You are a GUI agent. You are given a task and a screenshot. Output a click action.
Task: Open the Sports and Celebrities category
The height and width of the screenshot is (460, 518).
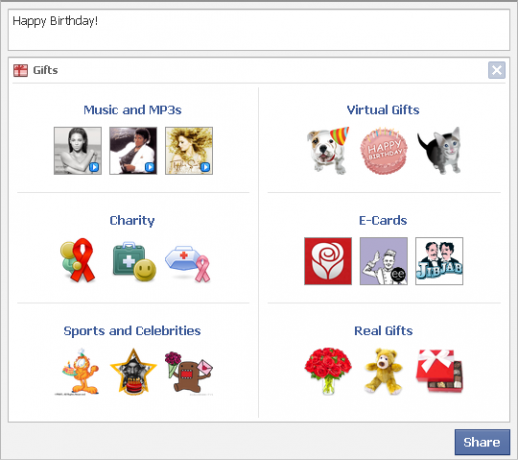pos(132,331)
